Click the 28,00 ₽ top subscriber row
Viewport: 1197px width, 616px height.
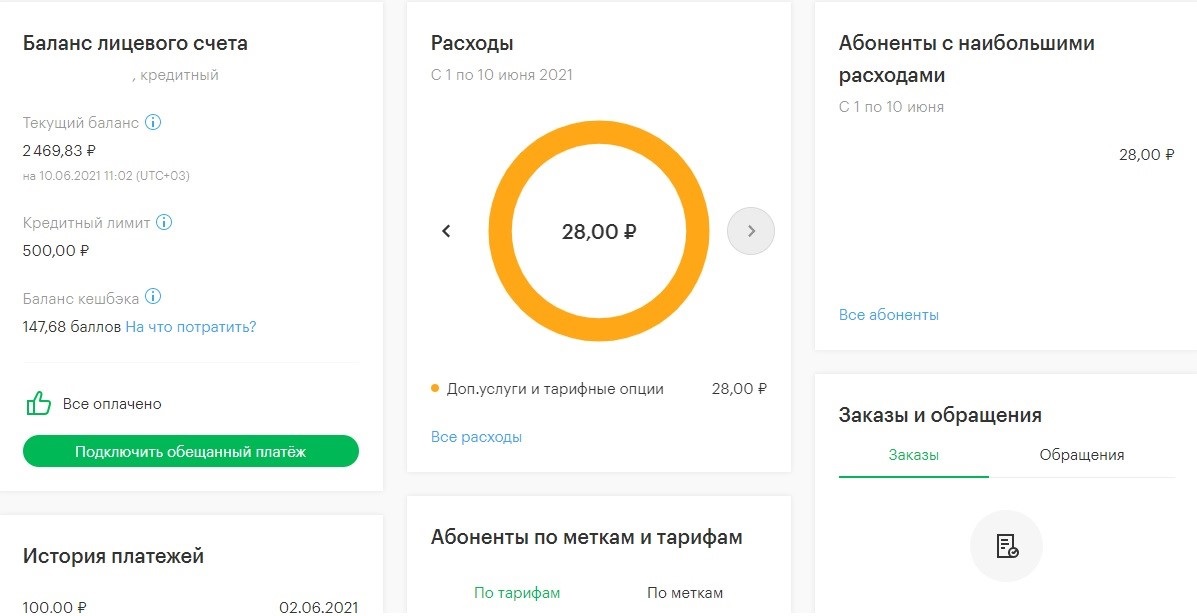pyautogui.click(x=1006, y=154)
